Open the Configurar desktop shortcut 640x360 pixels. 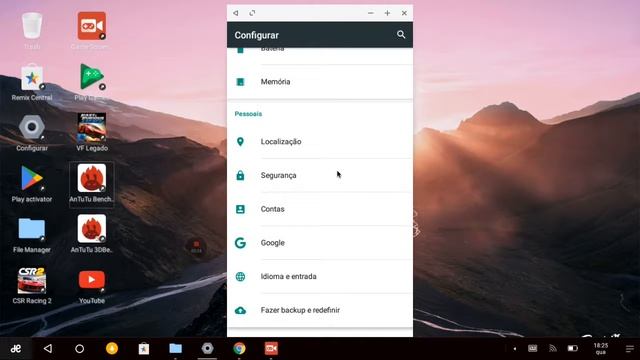pos(32,133)
